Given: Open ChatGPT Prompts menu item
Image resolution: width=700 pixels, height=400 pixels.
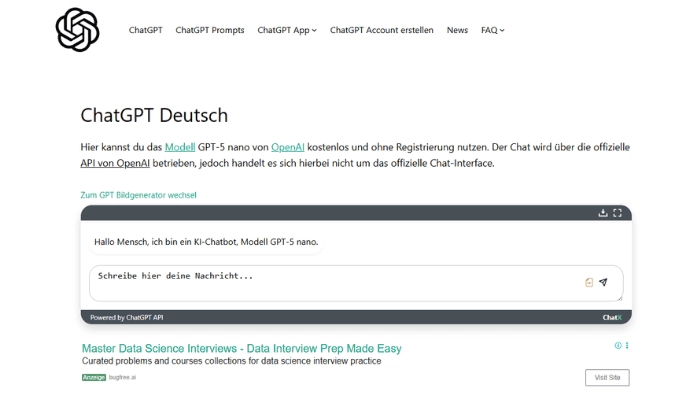Looking at the screenshot, I should pos(210,30).
